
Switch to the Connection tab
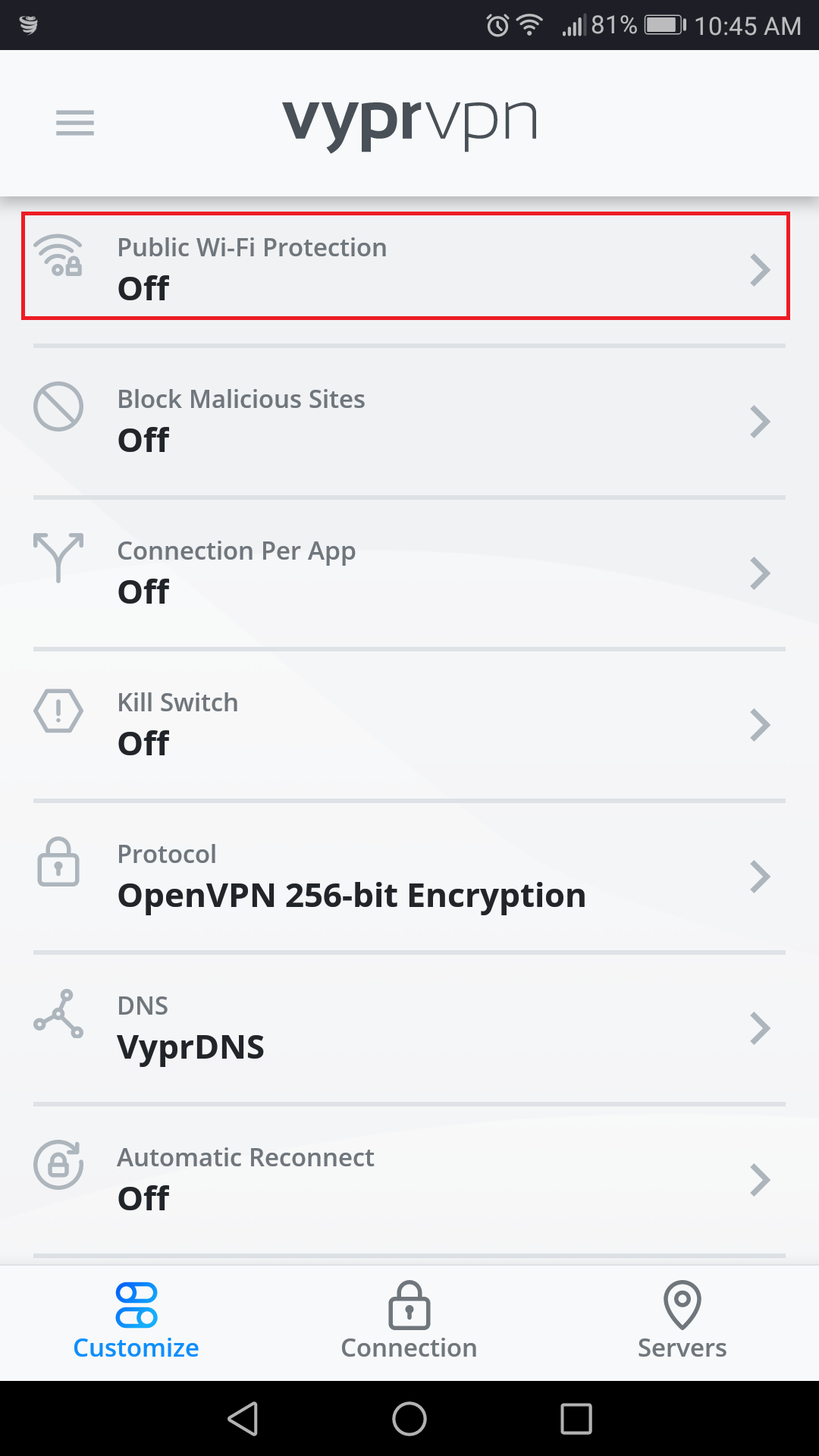(x=409, y=1321)
